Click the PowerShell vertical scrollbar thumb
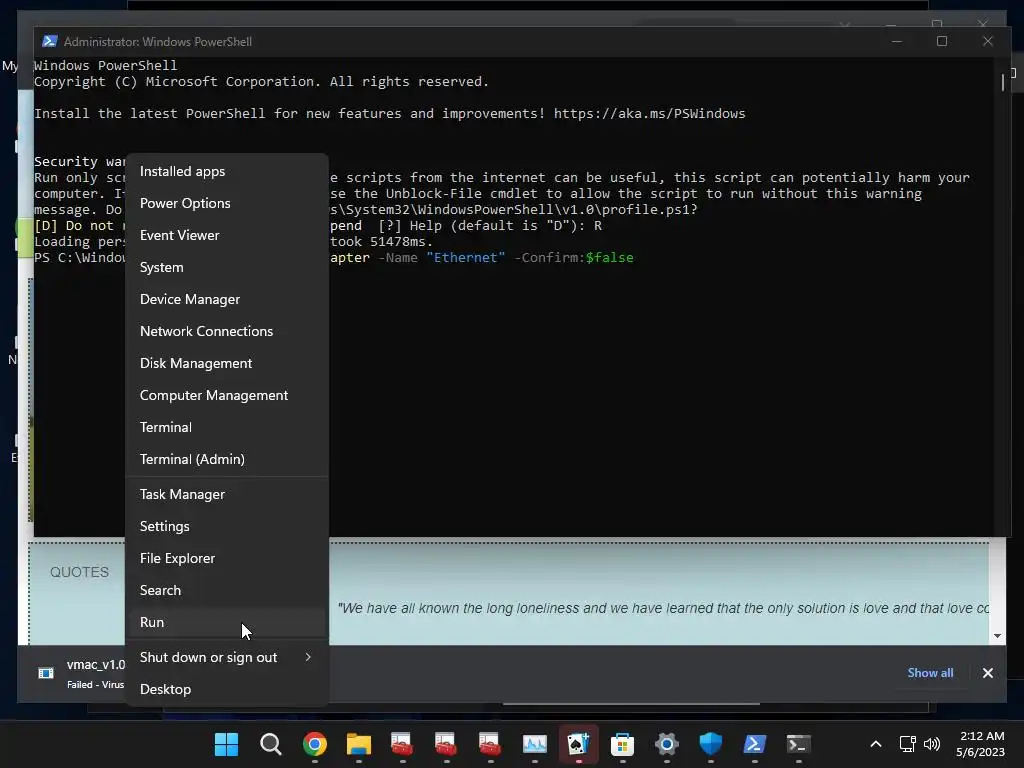Screen dimensions: 1024x768 tap(1002, 82)
